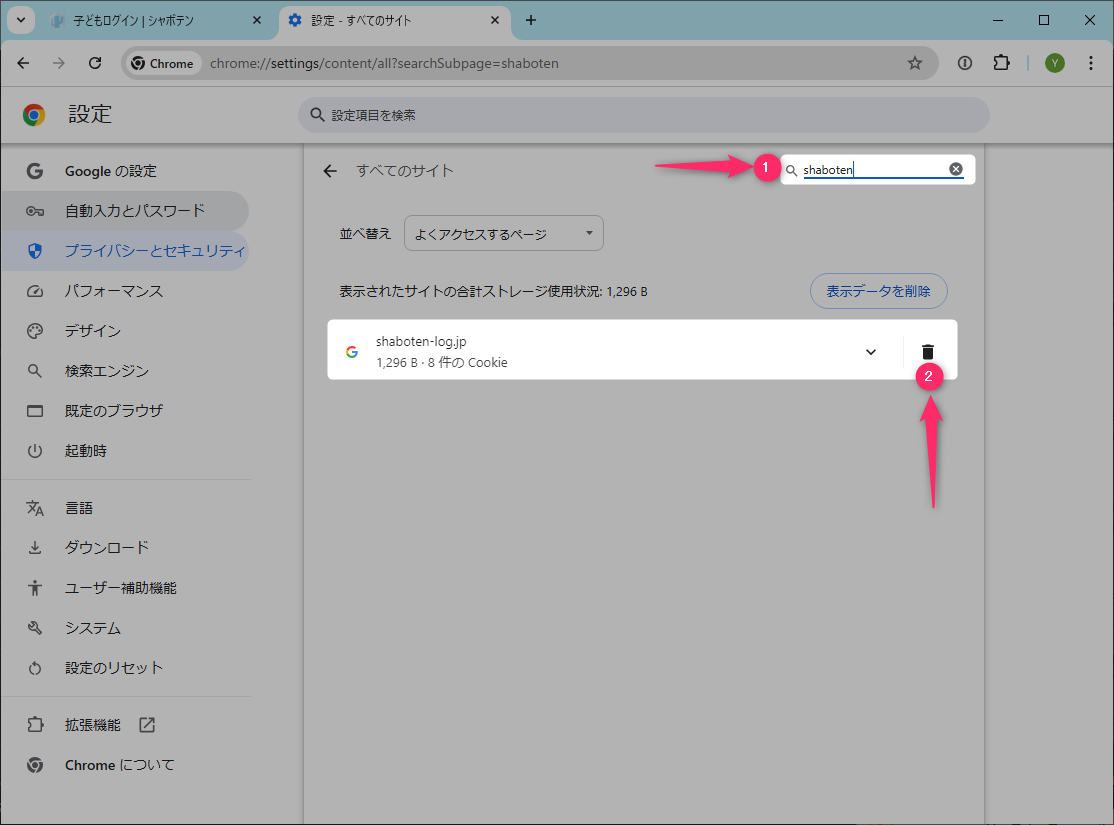Screen dimensions: 1114x825
Task: Open 設定のリセット page
Action: [114, 668]
